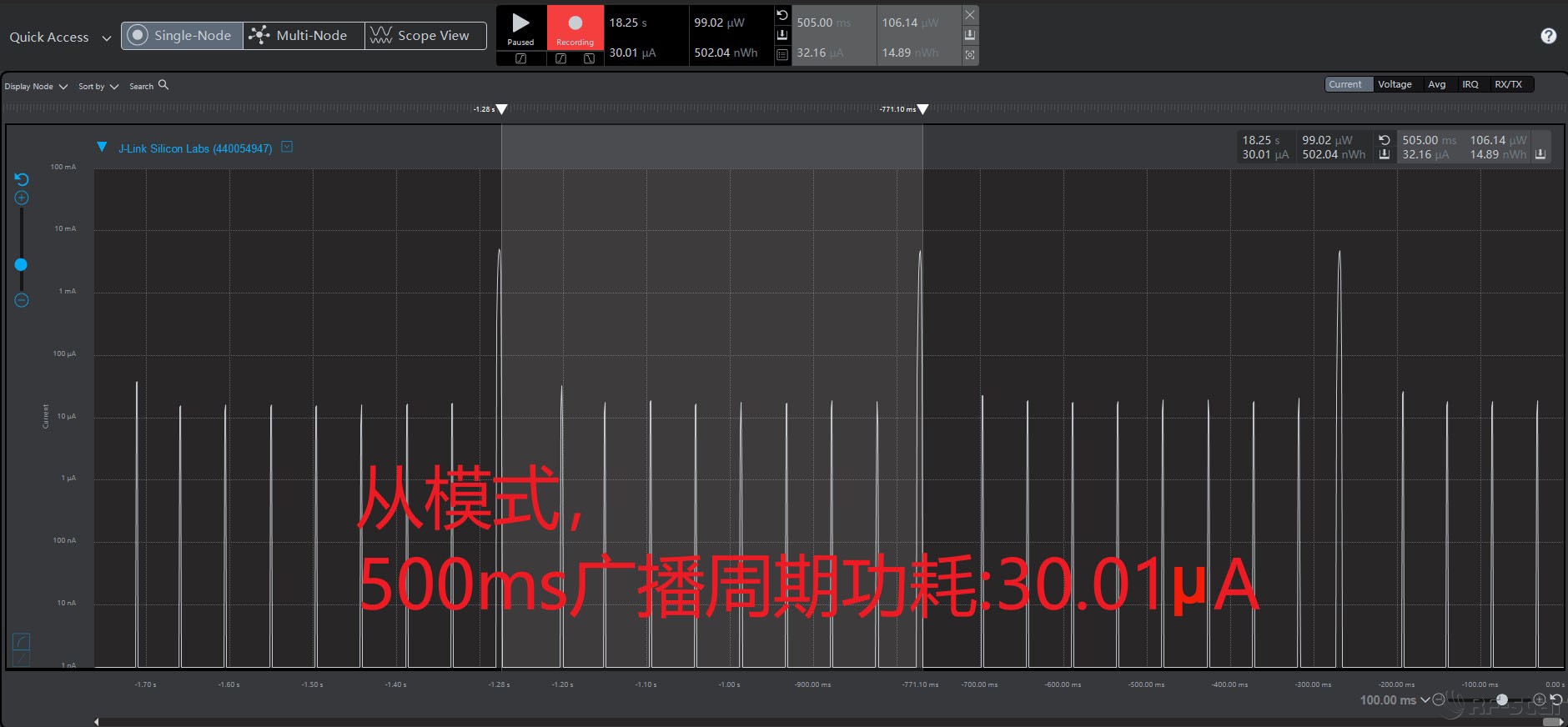Open the 100.00 ms time scale dropdown
Screen dimensions: 1568x727
pos(1395,700)
